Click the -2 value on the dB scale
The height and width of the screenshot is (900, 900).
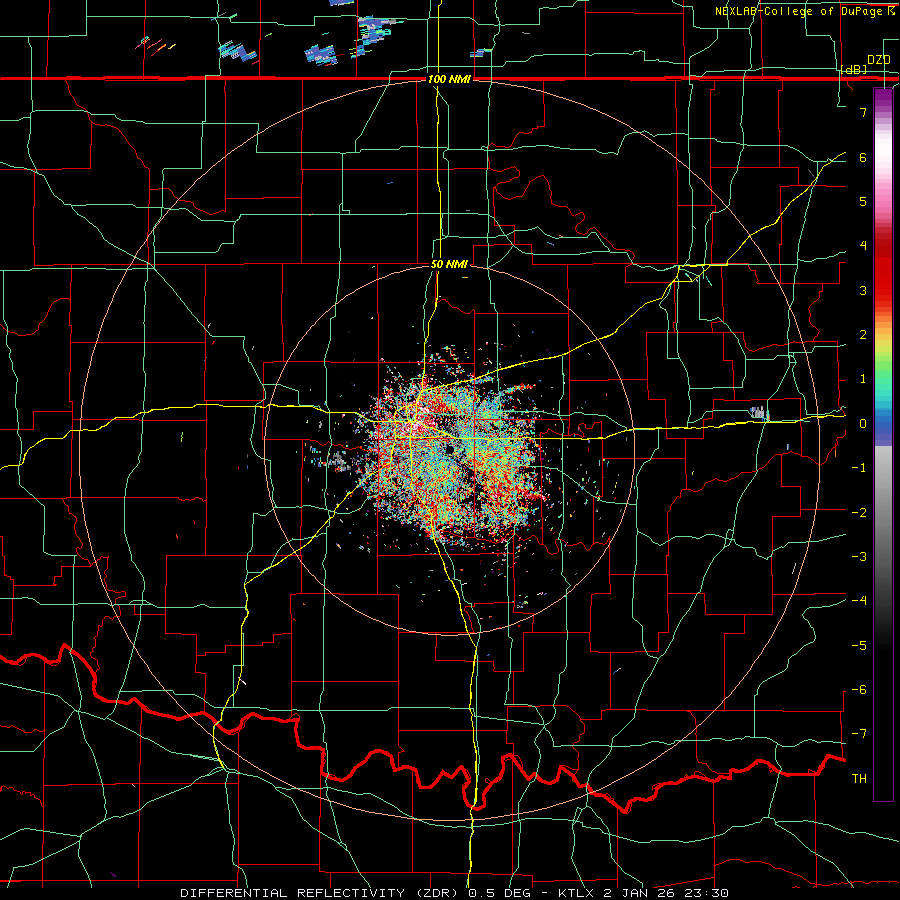(859, 513)
